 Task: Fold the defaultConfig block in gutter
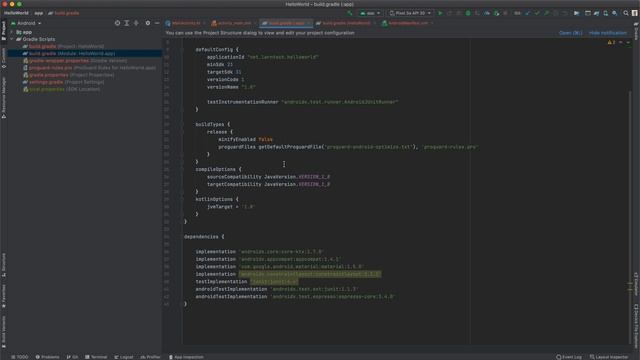click(x=182, y=49)
